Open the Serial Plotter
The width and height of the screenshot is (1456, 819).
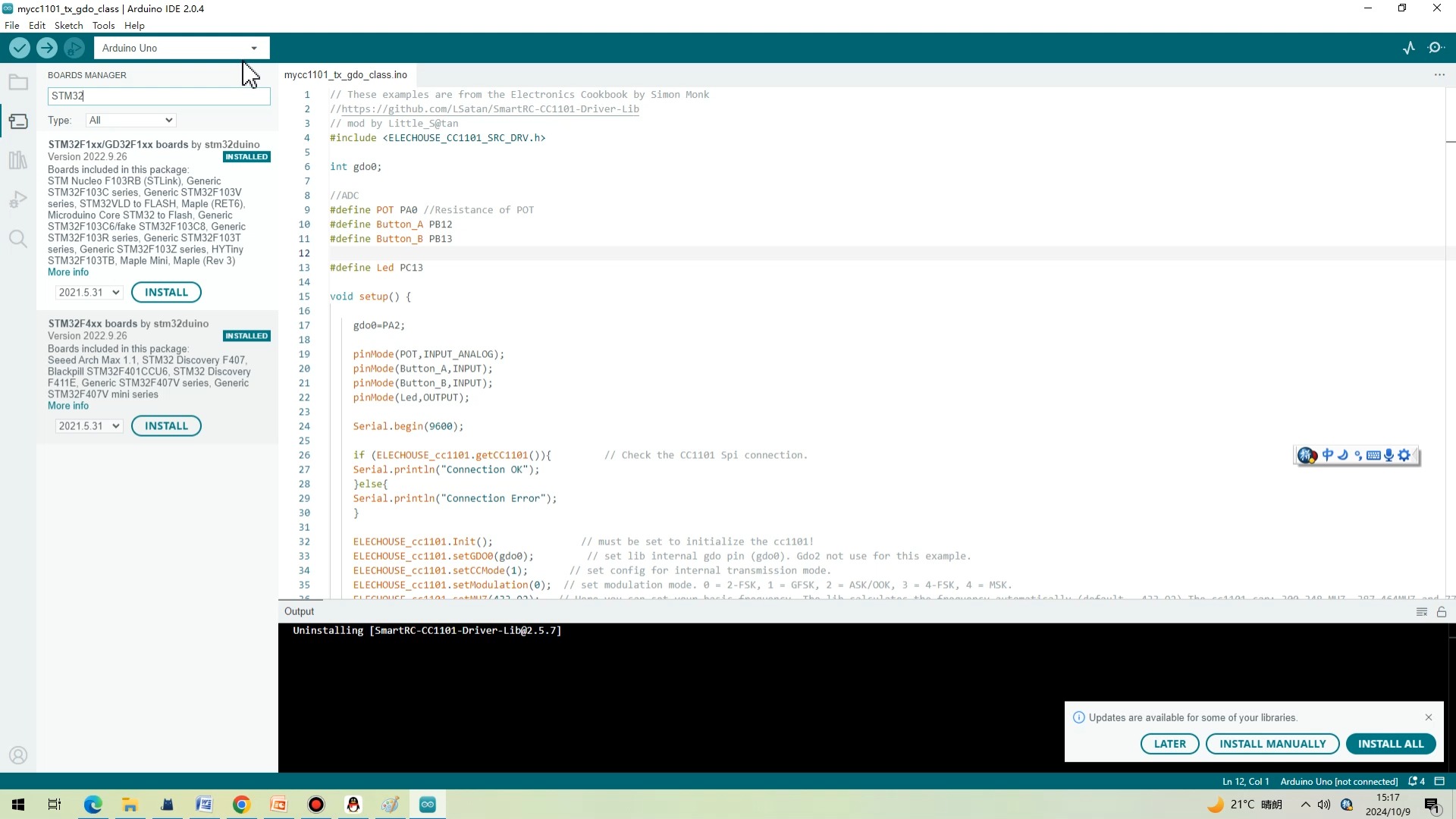[1409, 47]
